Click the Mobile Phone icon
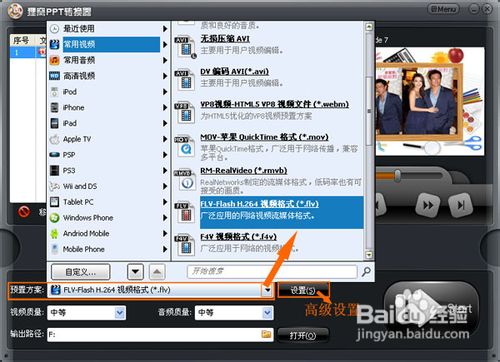Screen dimensions: 500x362 pos(54,249)
